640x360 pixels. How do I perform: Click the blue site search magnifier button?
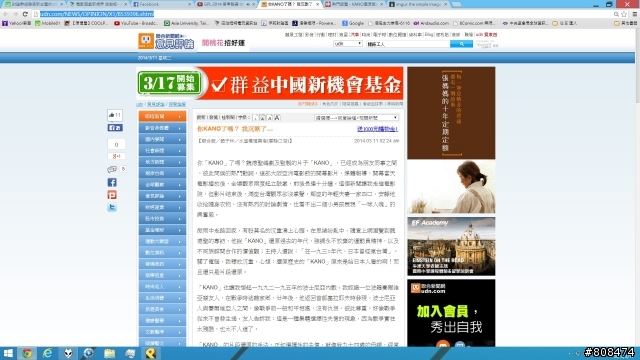pyautogui.click(x=461, y=44)
